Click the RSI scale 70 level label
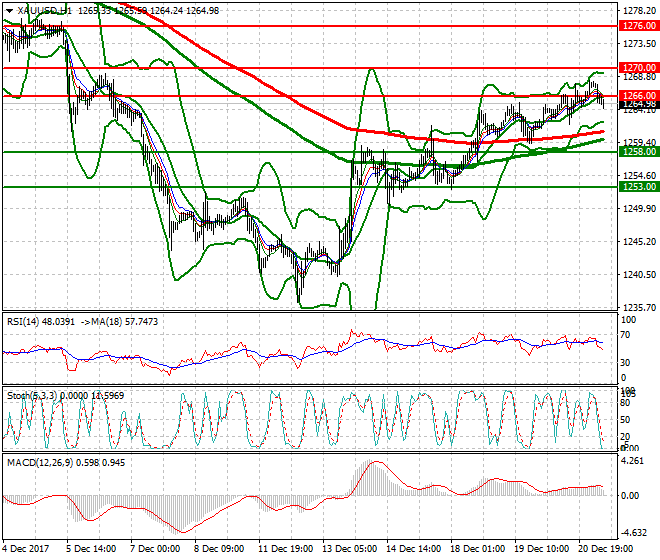 625,335
